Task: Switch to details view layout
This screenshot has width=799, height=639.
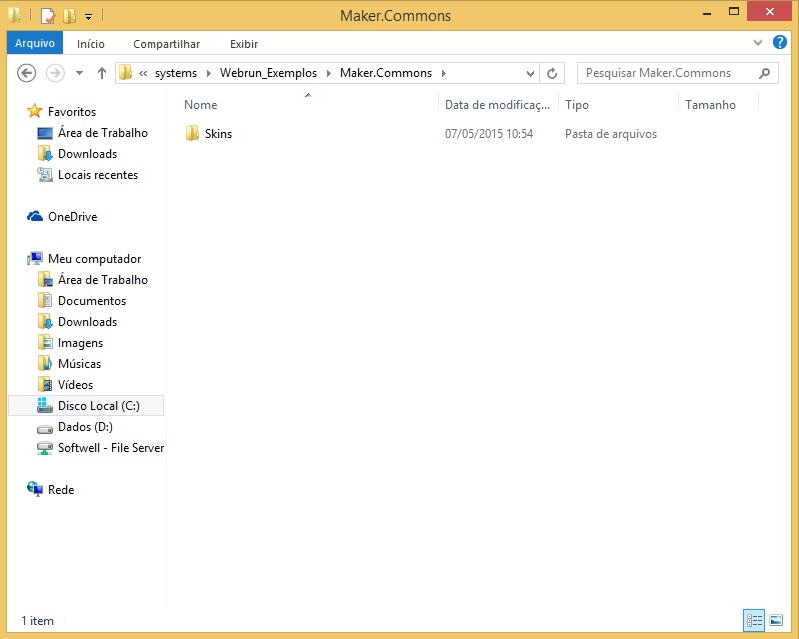Action: 755,620
